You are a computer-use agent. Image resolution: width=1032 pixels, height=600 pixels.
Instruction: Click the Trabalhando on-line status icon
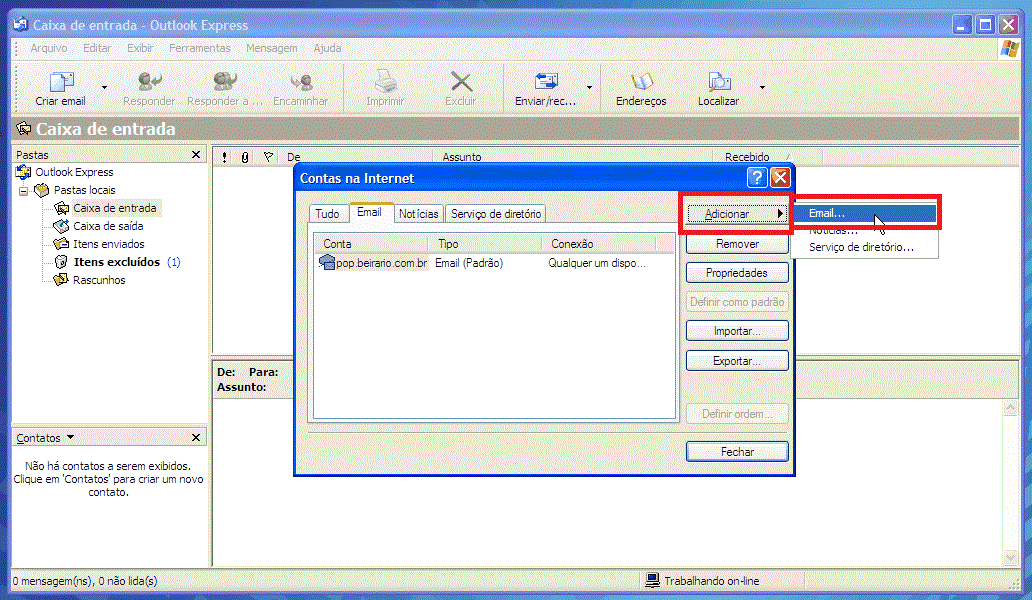(652, 580)
